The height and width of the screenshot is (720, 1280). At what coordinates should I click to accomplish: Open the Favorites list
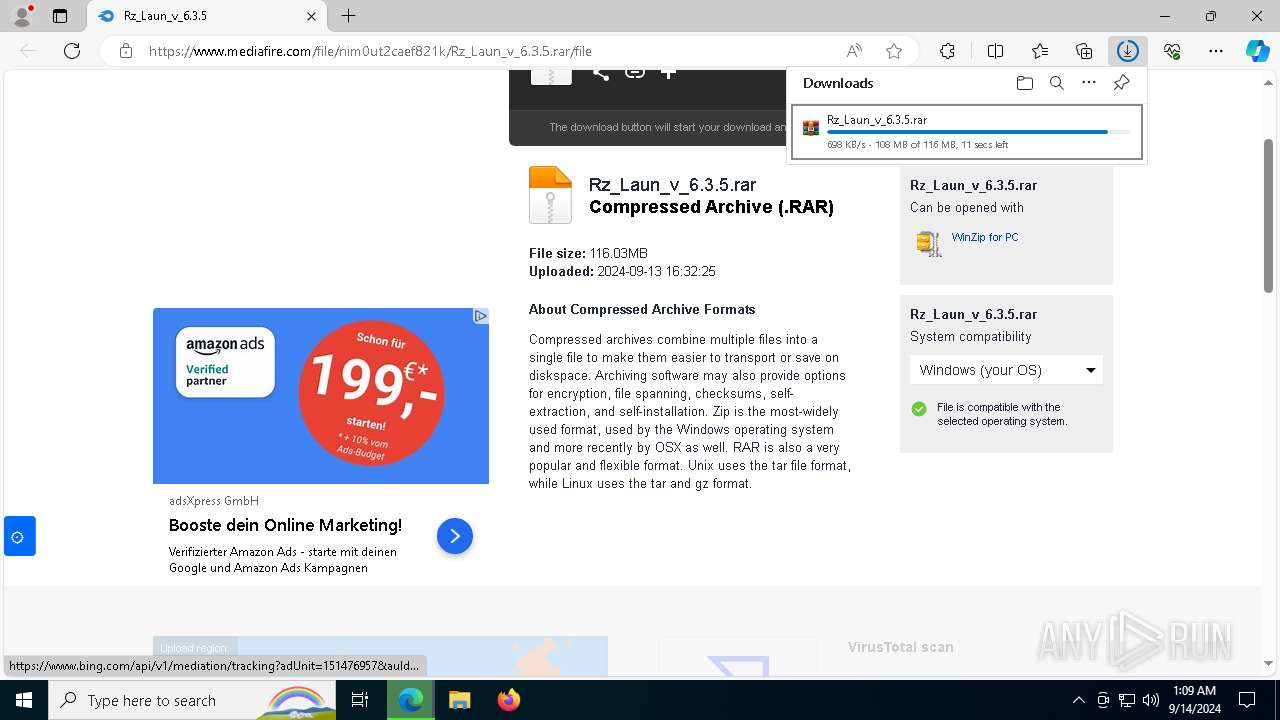(x=1040, y=51)
